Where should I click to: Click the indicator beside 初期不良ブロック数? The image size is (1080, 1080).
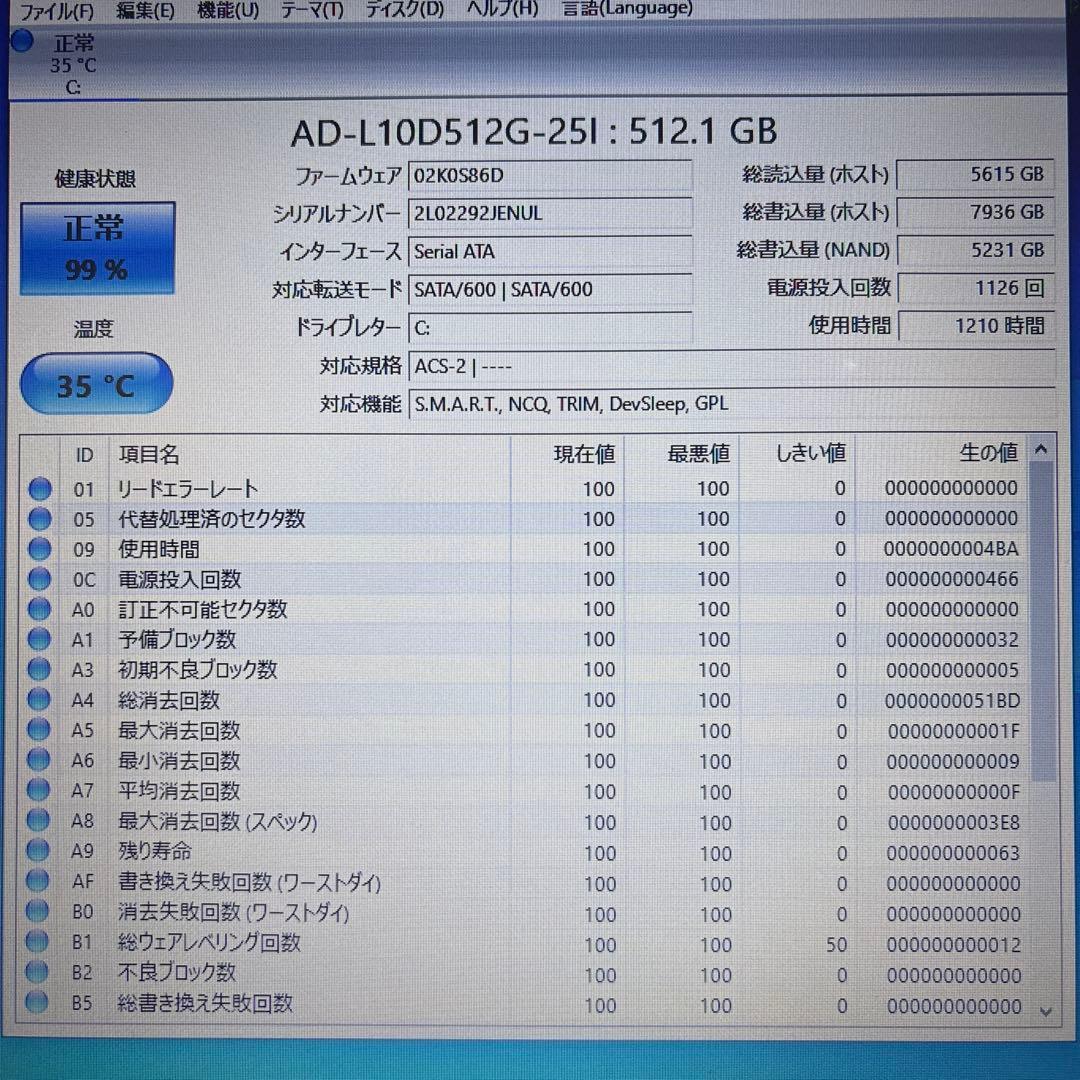click(x=39, y=670)
